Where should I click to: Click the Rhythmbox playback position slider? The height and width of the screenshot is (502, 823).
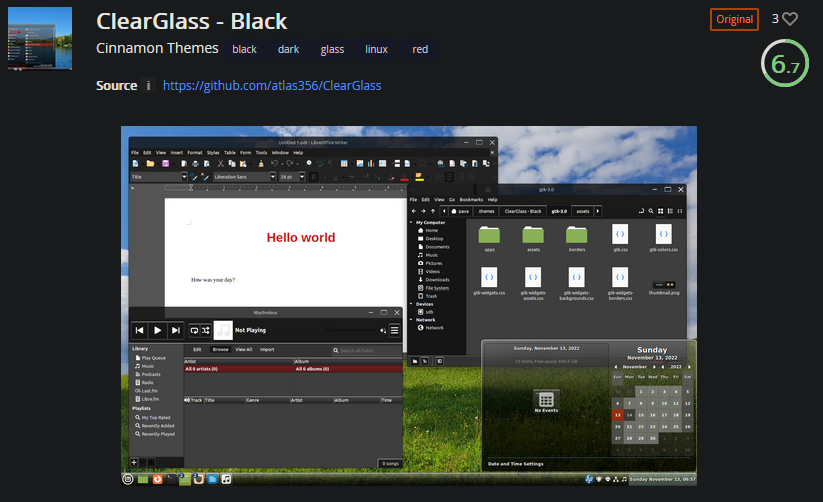tap(350, 330)
